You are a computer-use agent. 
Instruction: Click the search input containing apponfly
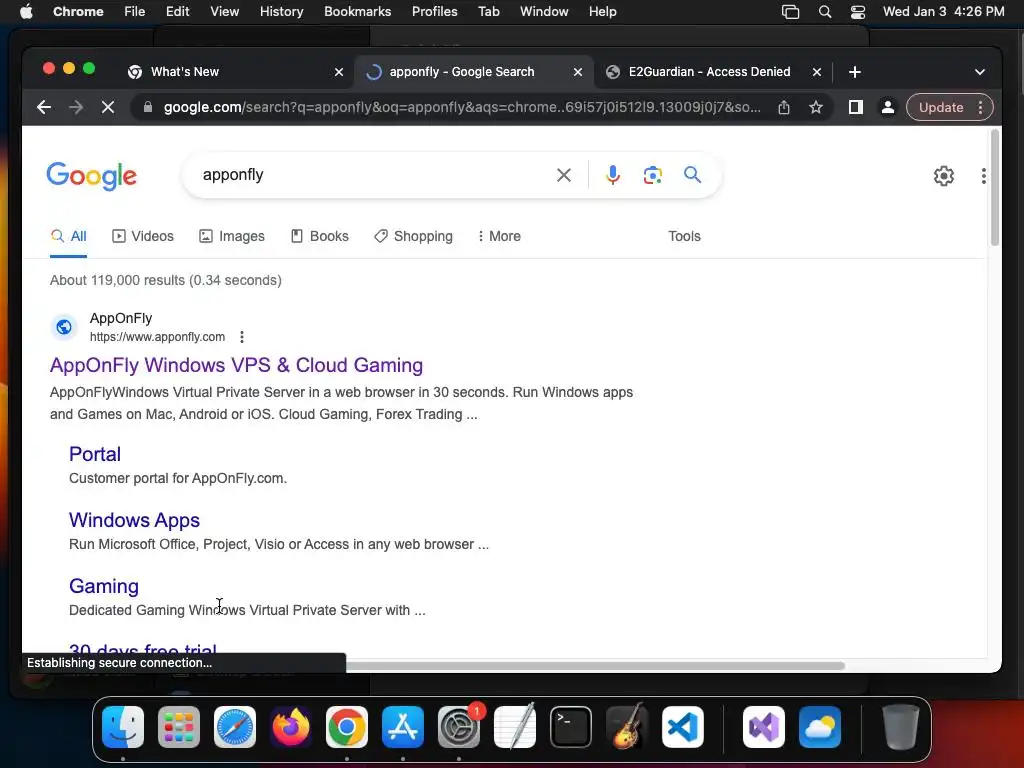point(372,175)
